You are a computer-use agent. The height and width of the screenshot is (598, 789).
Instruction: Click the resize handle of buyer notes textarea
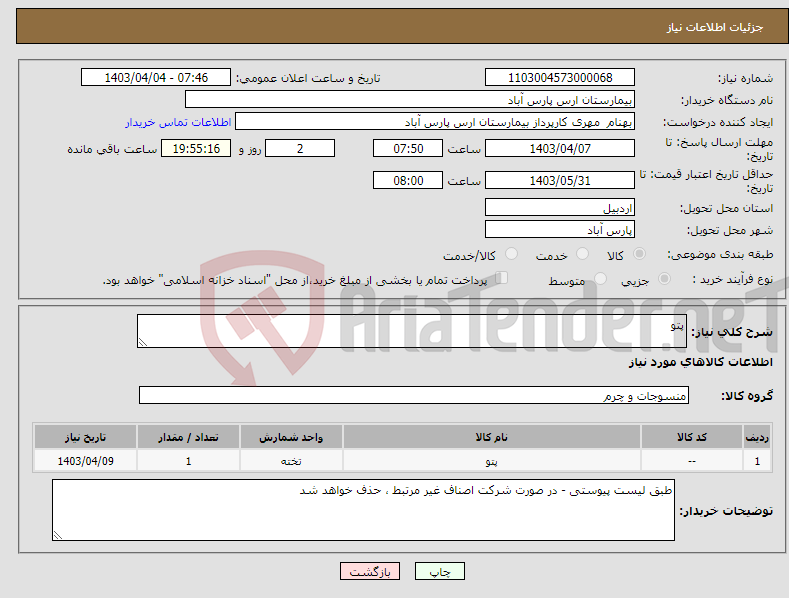tap(57, 536)
